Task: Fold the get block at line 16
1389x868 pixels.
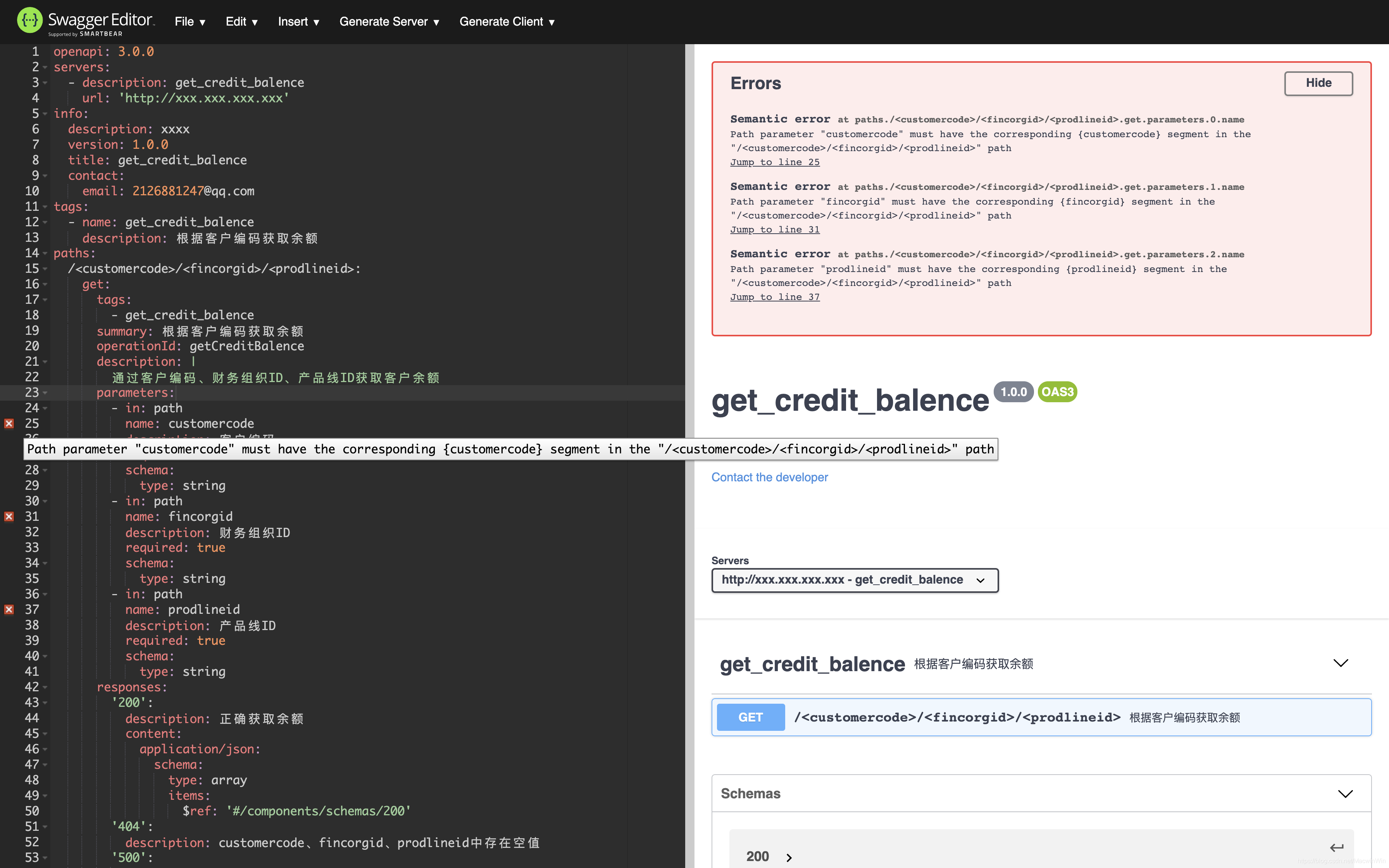Action: point(45,284)
